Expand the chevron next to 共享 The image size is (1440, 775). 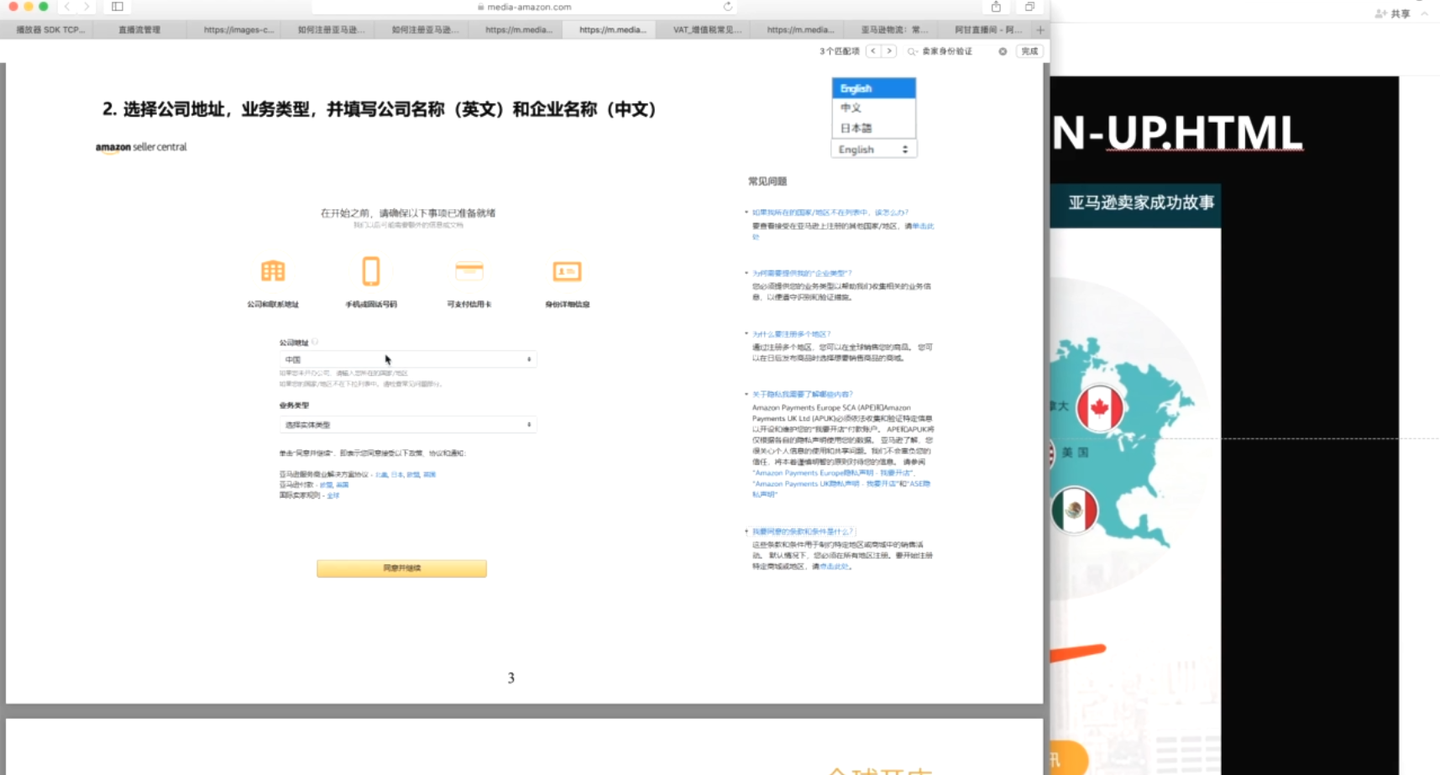1424,14
